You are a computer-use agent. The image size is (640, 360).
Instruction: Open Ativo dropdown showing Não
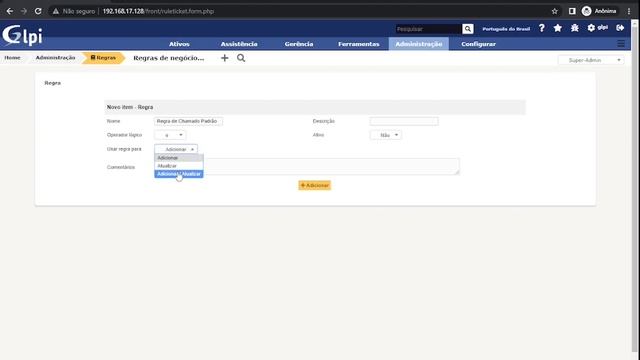point(385,135)
